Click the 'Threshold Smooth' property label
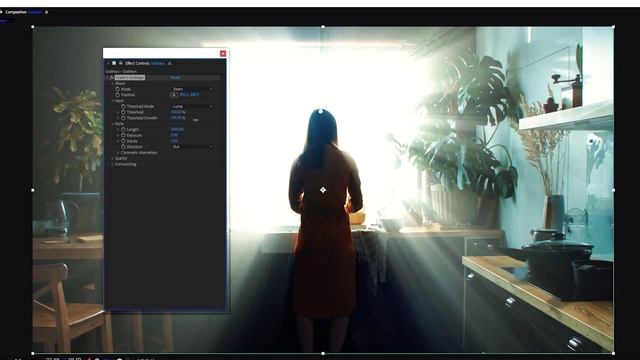The height and width of the screenshot is (360, 640). (142, 118)
